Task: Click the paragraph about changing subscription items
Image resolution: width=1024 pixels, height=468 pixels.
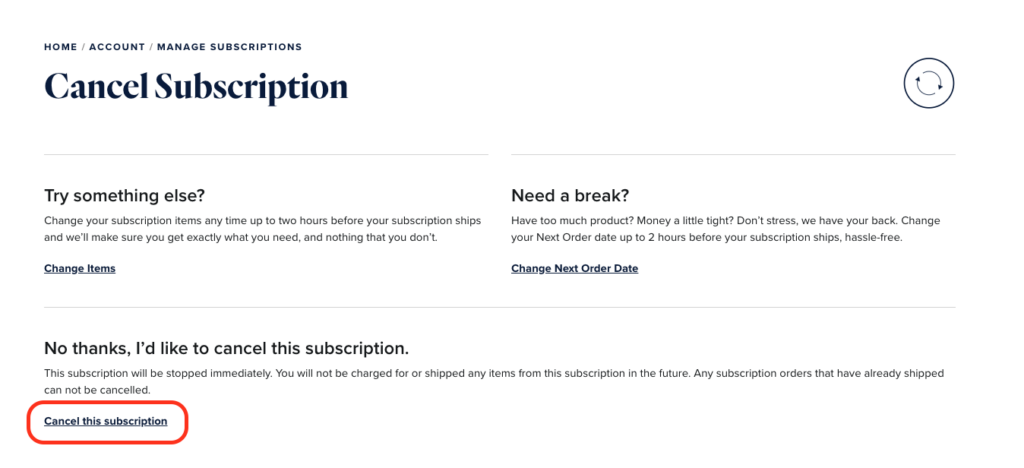Action: coord(263,229)
